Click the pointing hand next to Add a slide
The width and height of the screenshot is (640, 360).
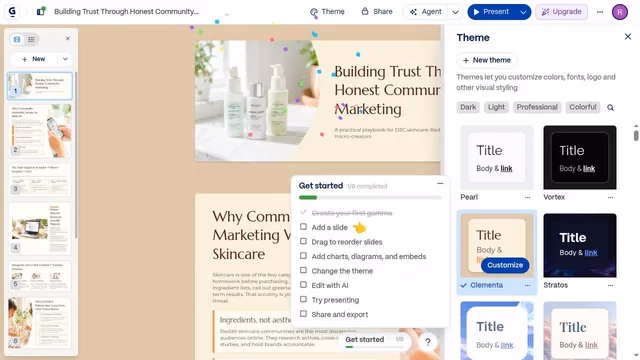(359, 227)
